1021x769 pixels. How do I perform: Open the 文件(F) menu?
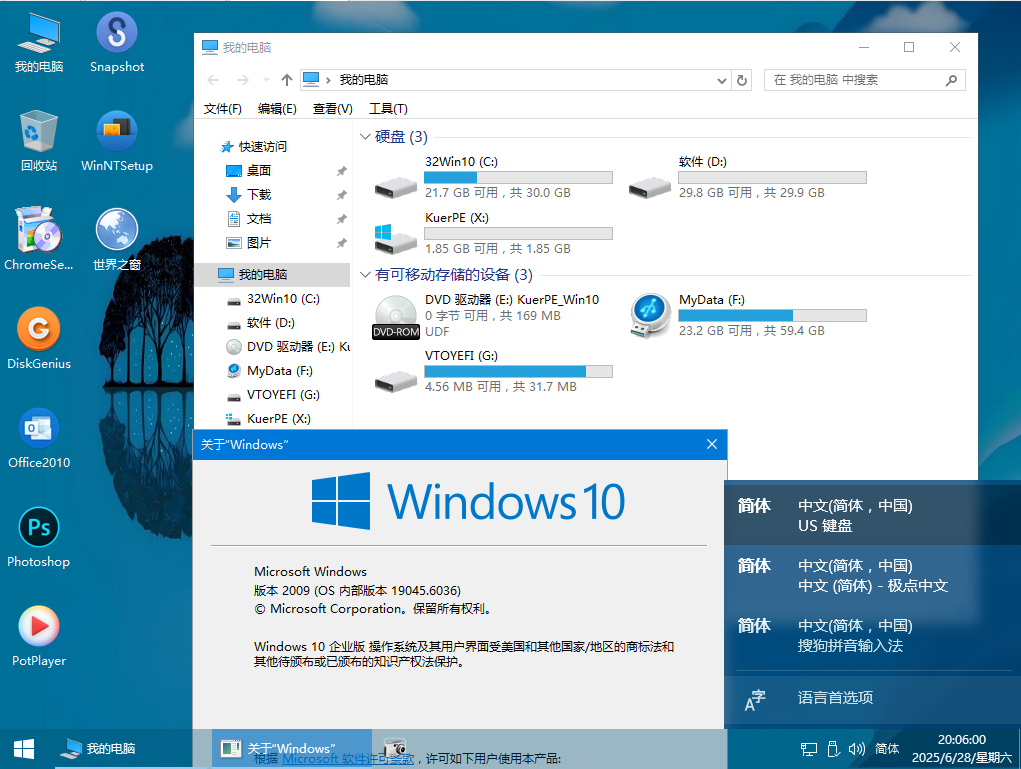(x=223, y=109)
